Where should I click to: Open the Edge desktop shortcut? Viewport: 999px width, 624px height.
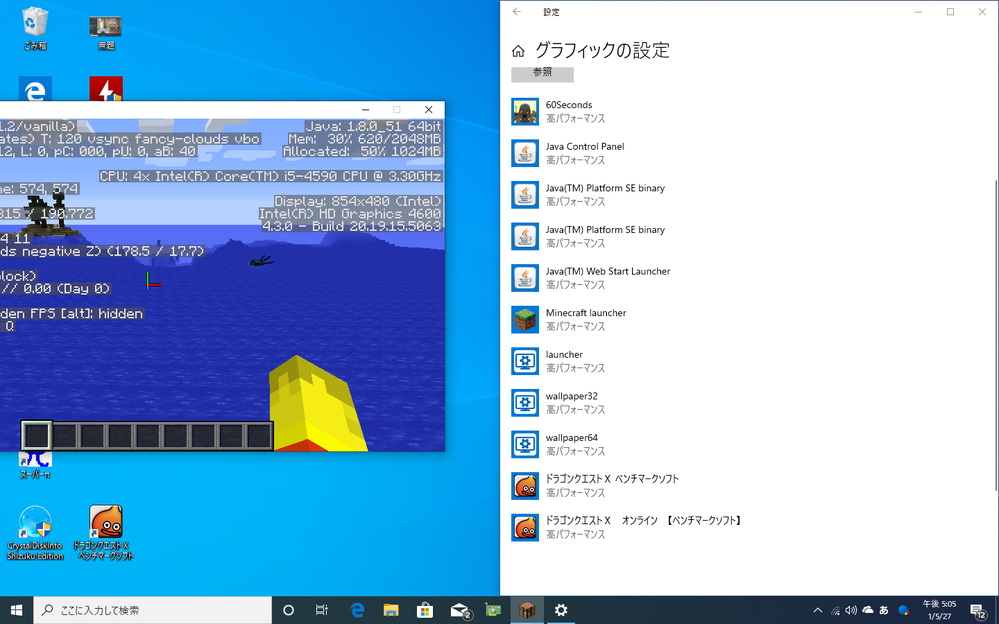(34, 89)
